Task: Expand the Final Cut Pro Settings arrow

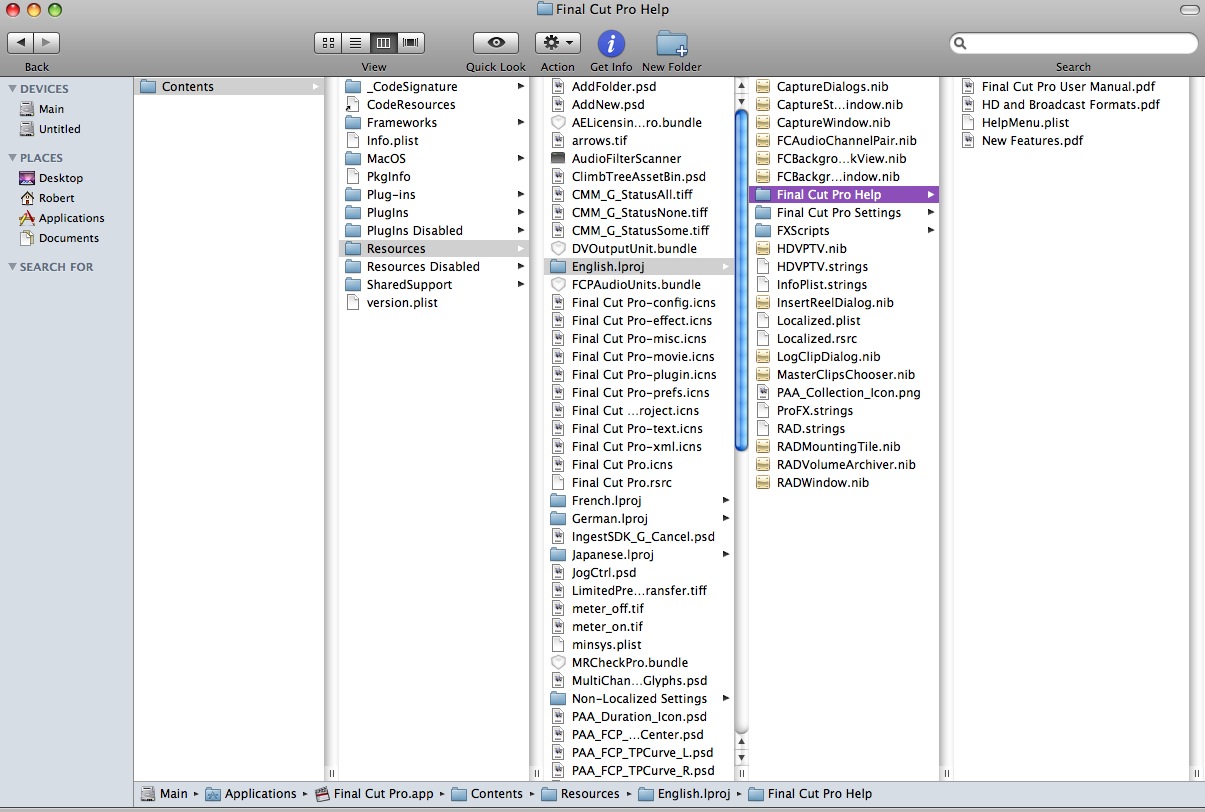Action: click(x=931, y=213)
